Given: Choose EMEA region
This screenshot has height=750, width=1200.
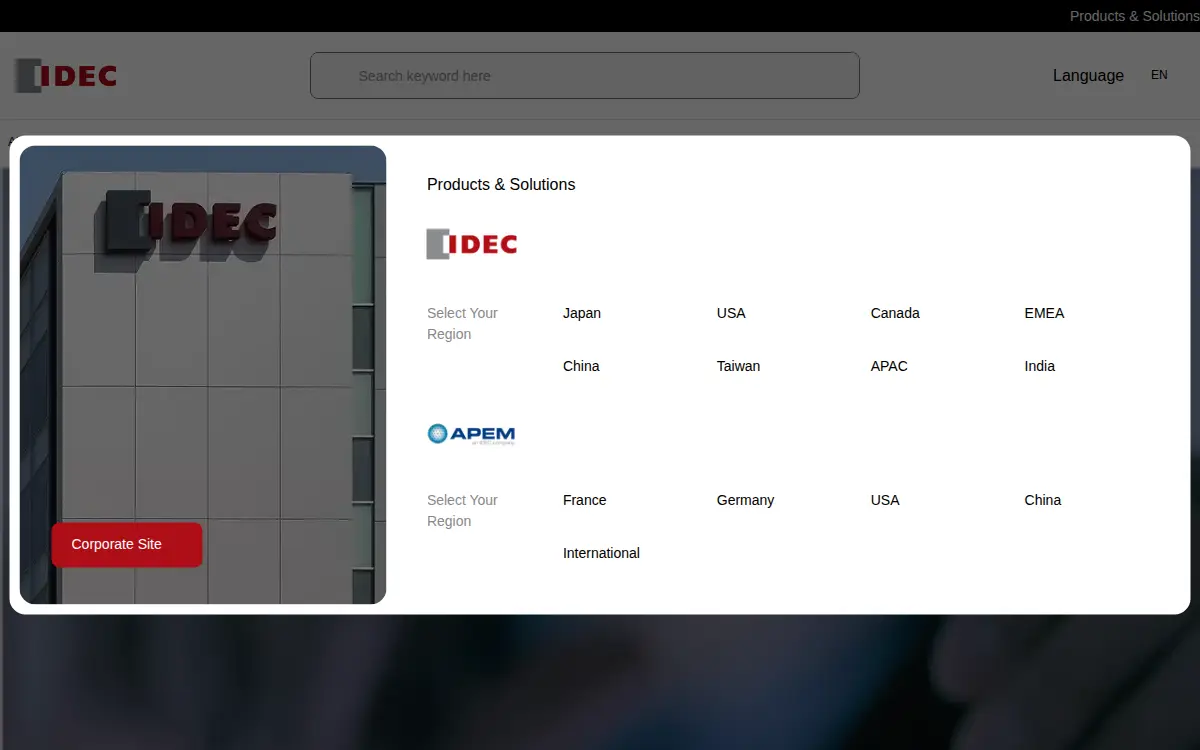Looking at the screenshot, I should [x=1044, y=313].
